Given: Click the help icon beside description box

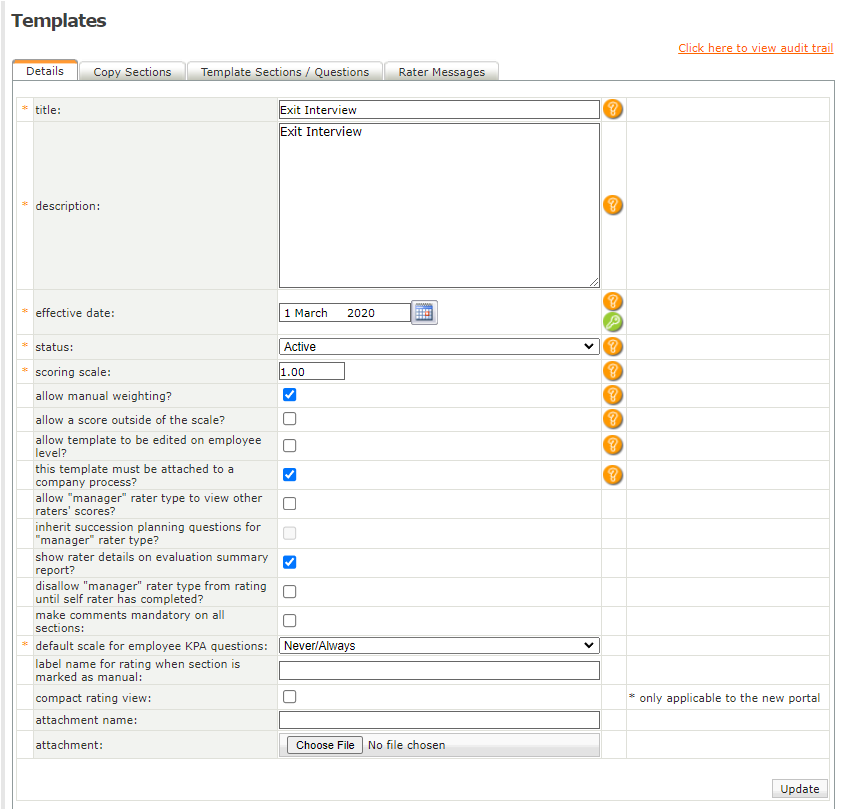Looking at the screenshot, I should (x=613, y=205).
